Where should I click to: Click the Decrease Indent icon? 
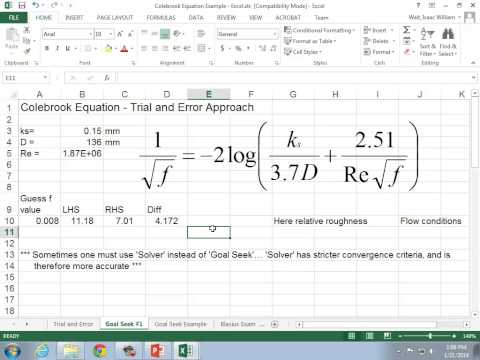click(x=177, y=49)
